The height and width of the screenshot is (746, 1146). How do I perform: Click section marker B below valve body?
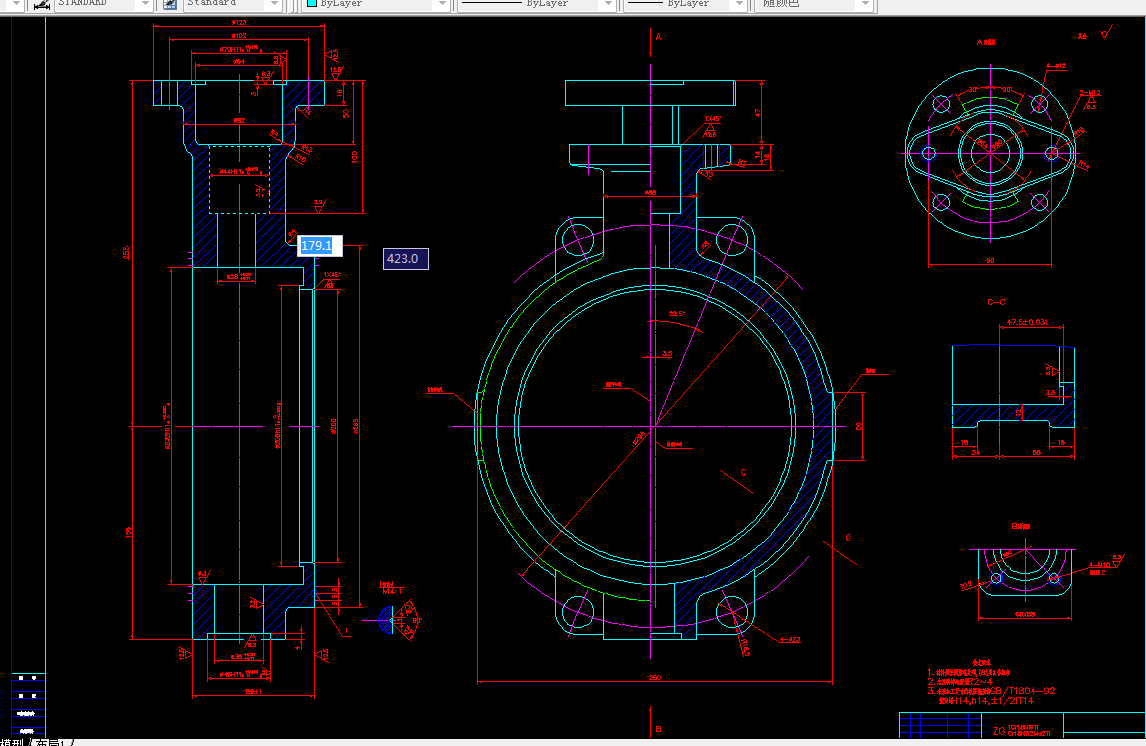659,728
